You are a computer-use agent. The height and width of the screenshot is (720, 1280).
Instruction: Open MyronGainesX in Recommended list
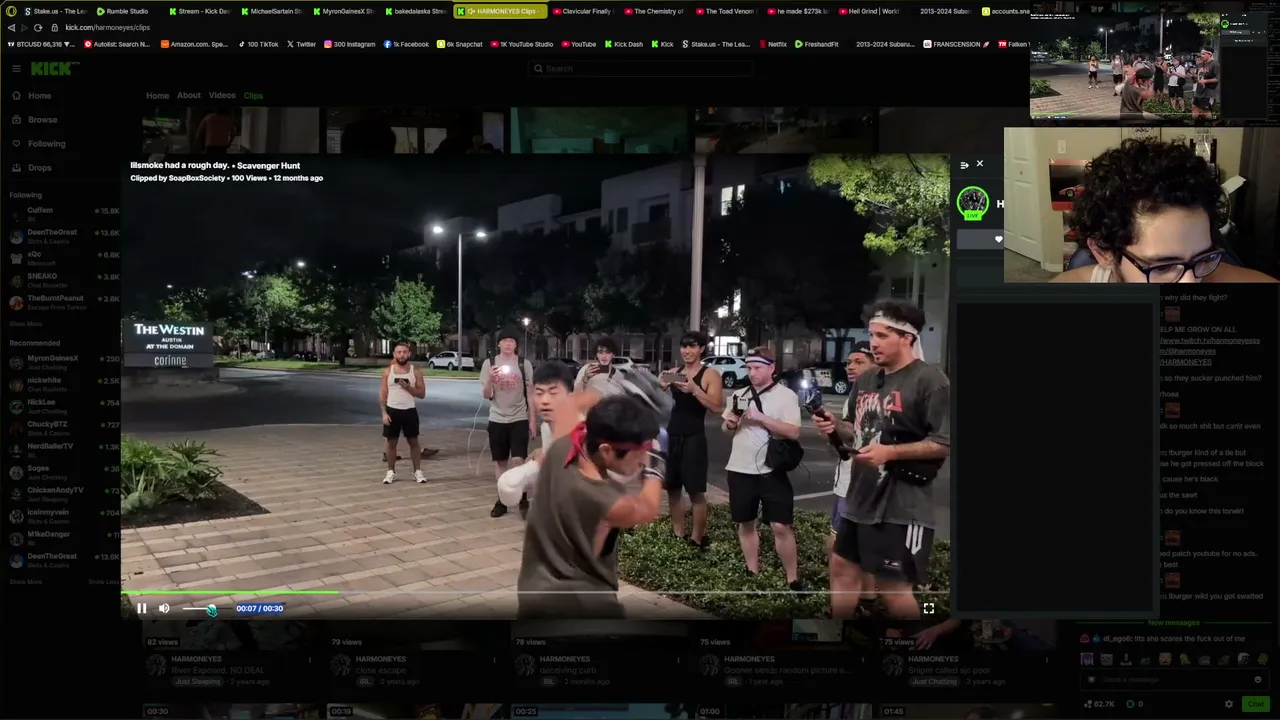pos(64,362)
